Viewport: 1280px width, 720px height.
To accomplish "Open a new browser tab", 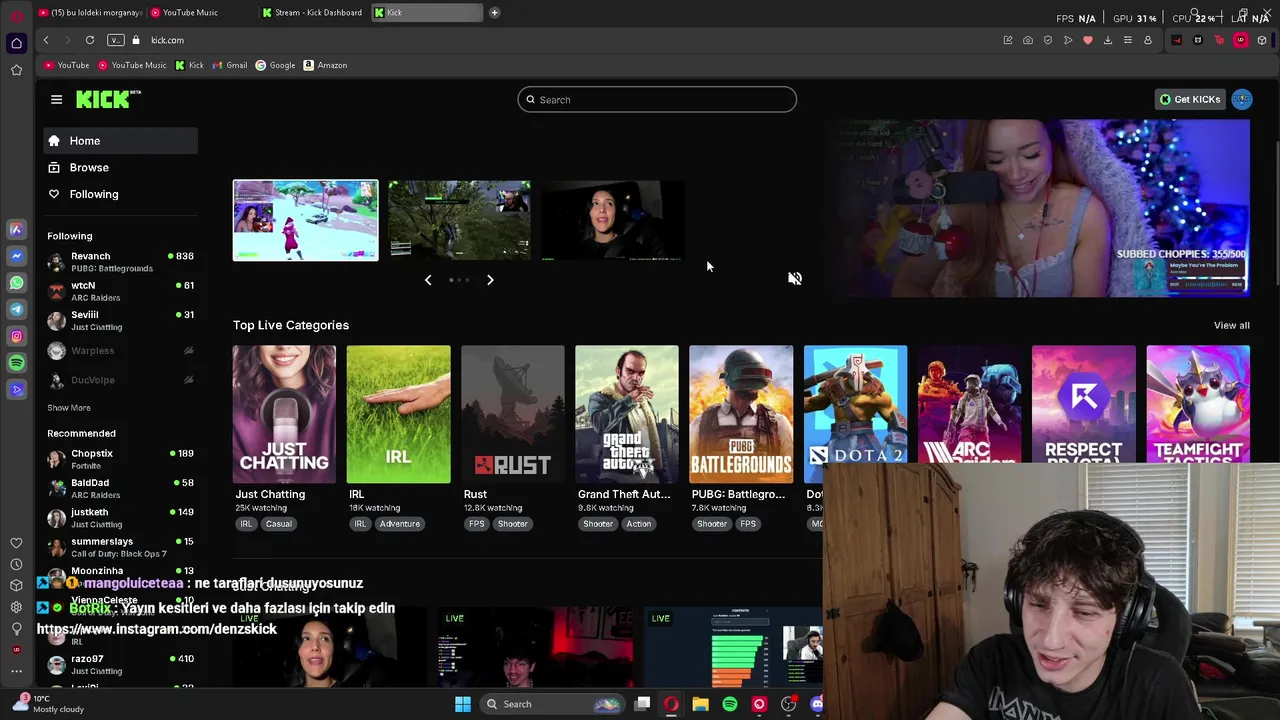I will pos(494,13).
